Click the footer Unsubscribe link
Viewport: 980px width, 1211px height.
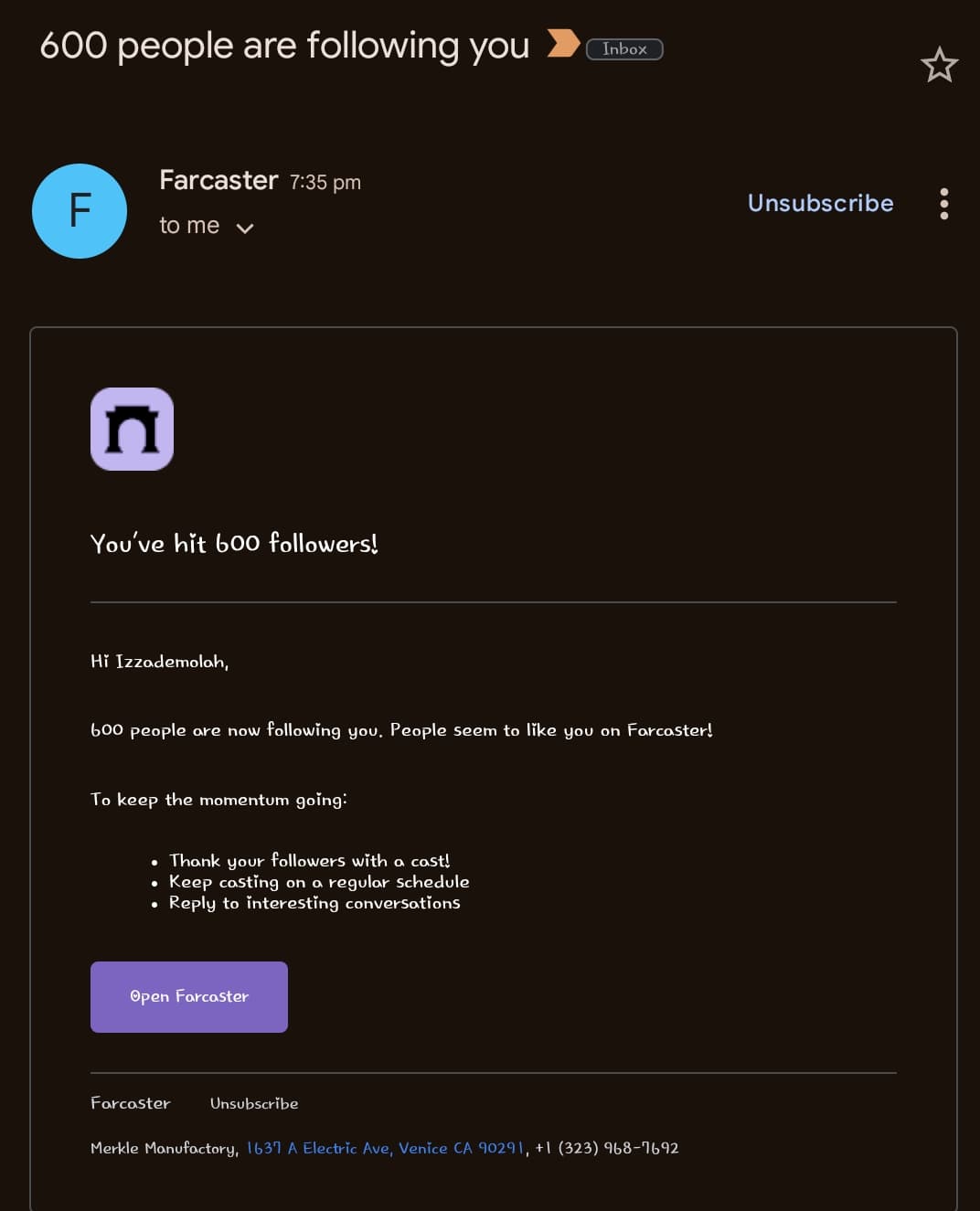tap(254, 1103)
